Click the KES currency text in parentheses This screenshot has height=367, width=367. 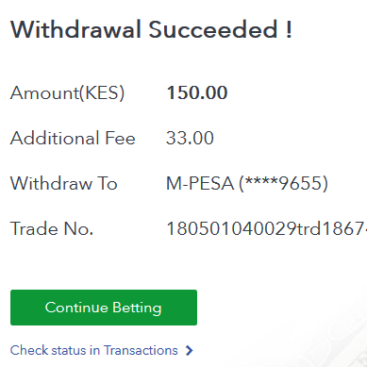point(101,93)
